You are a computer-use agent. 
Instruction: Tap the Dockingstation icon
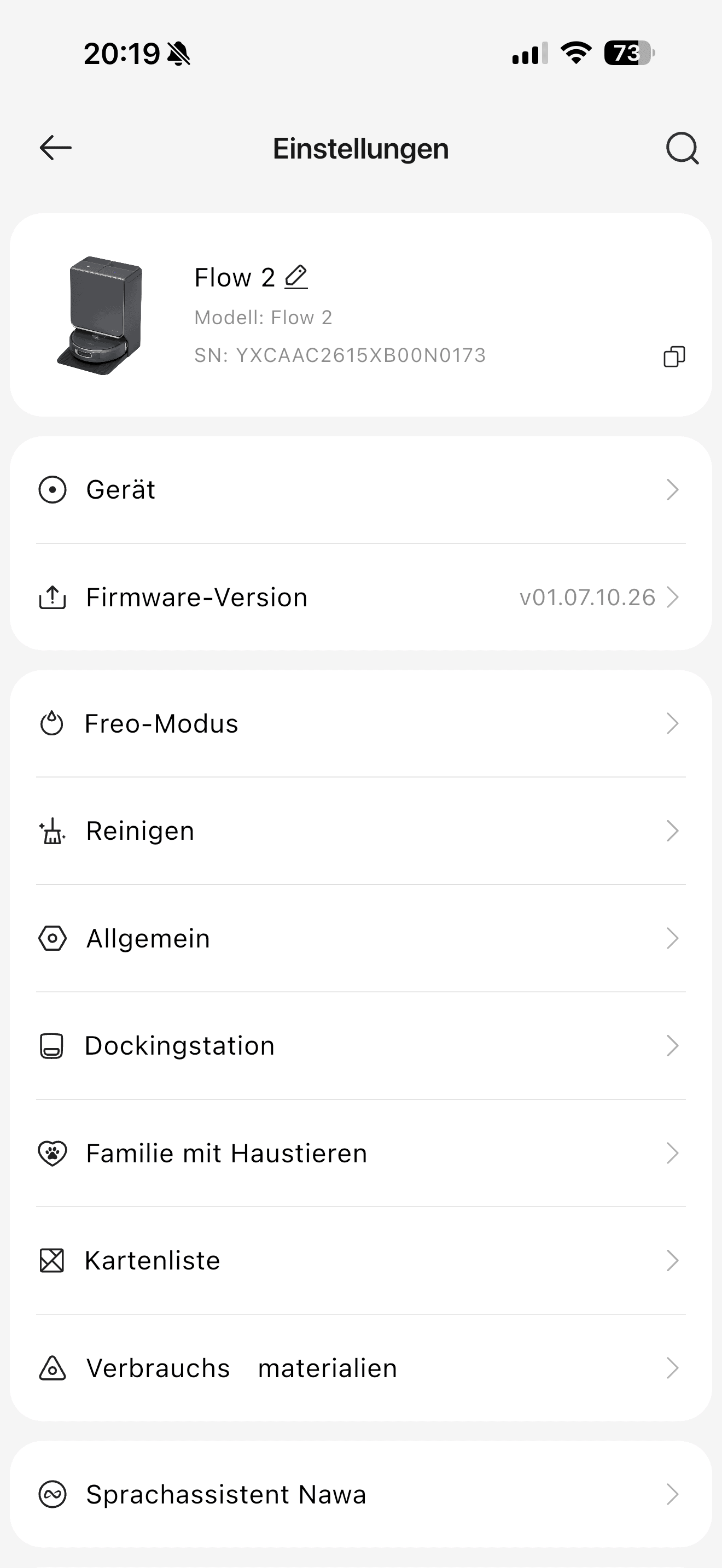pos(52,1046)
